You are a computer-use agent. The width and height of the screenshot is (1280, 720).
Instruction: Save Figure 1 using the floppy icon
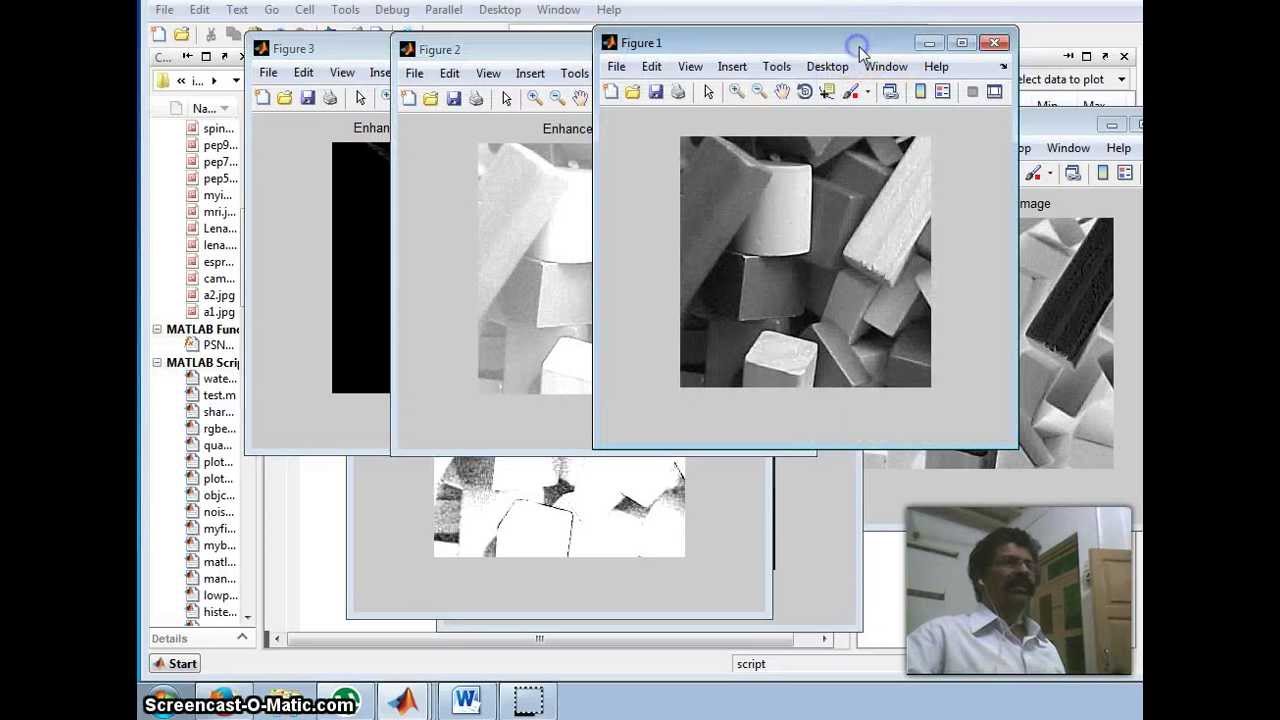[656, 92]
